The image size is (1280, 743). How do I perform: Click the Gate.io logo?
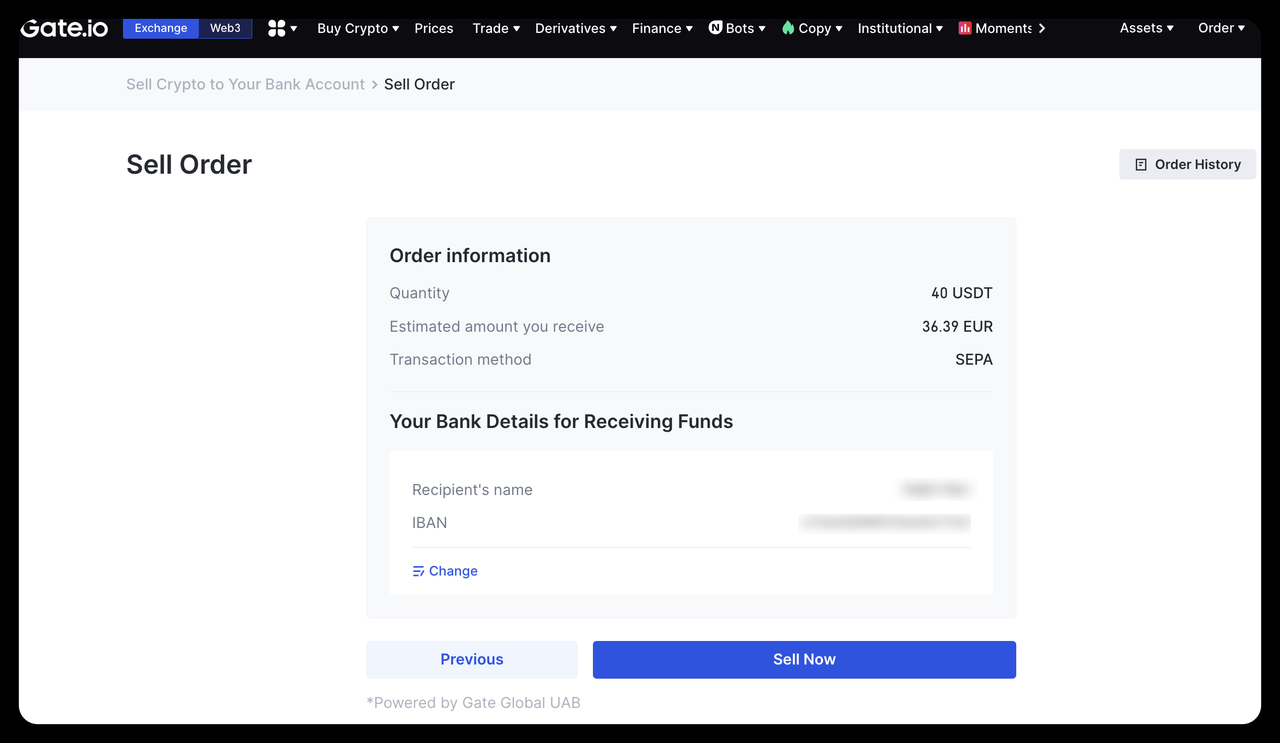[x=64, y=28]
